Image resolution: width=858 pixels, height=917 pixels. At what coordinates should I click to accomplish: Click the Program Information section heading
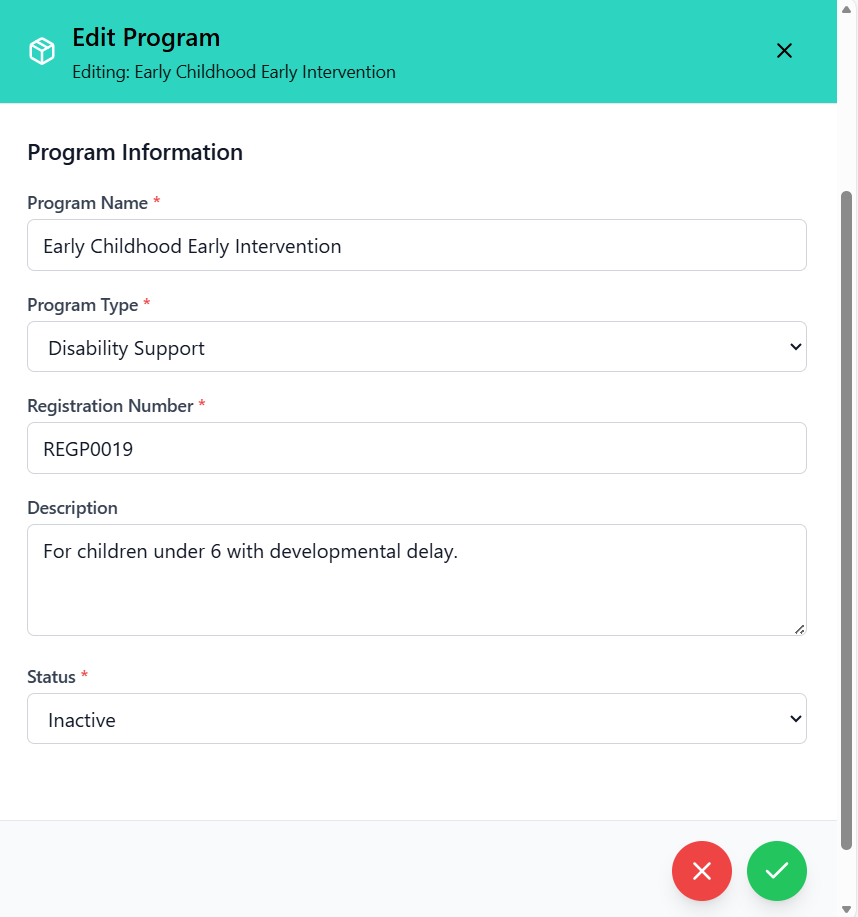coord(135,153)
